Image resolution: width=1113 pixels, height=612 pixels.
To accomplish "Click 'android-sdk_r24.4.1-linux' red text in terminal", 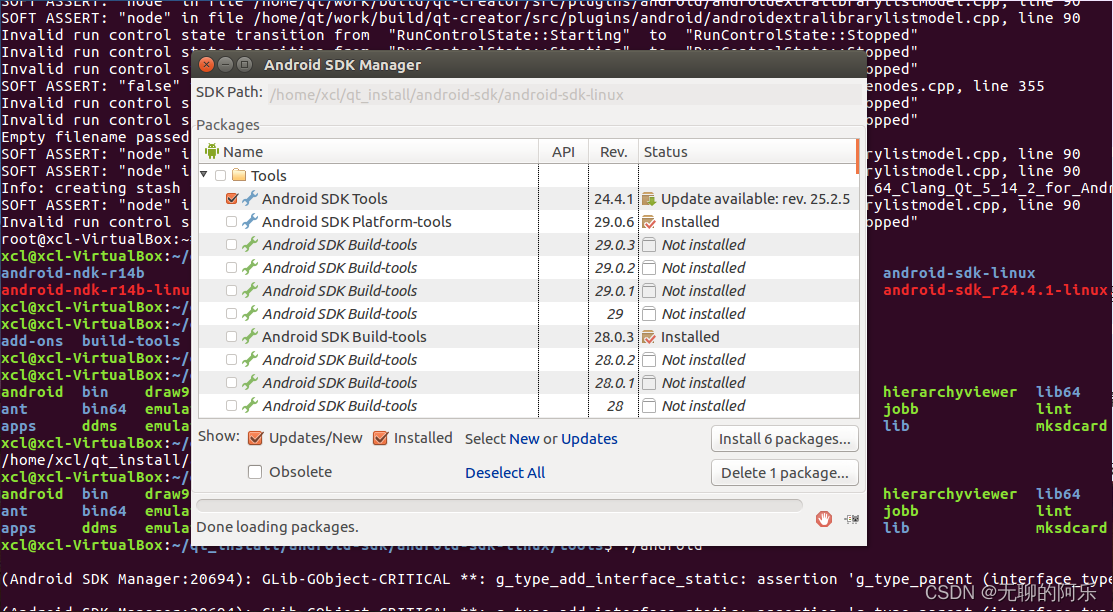I will click(x=995, y=290).
